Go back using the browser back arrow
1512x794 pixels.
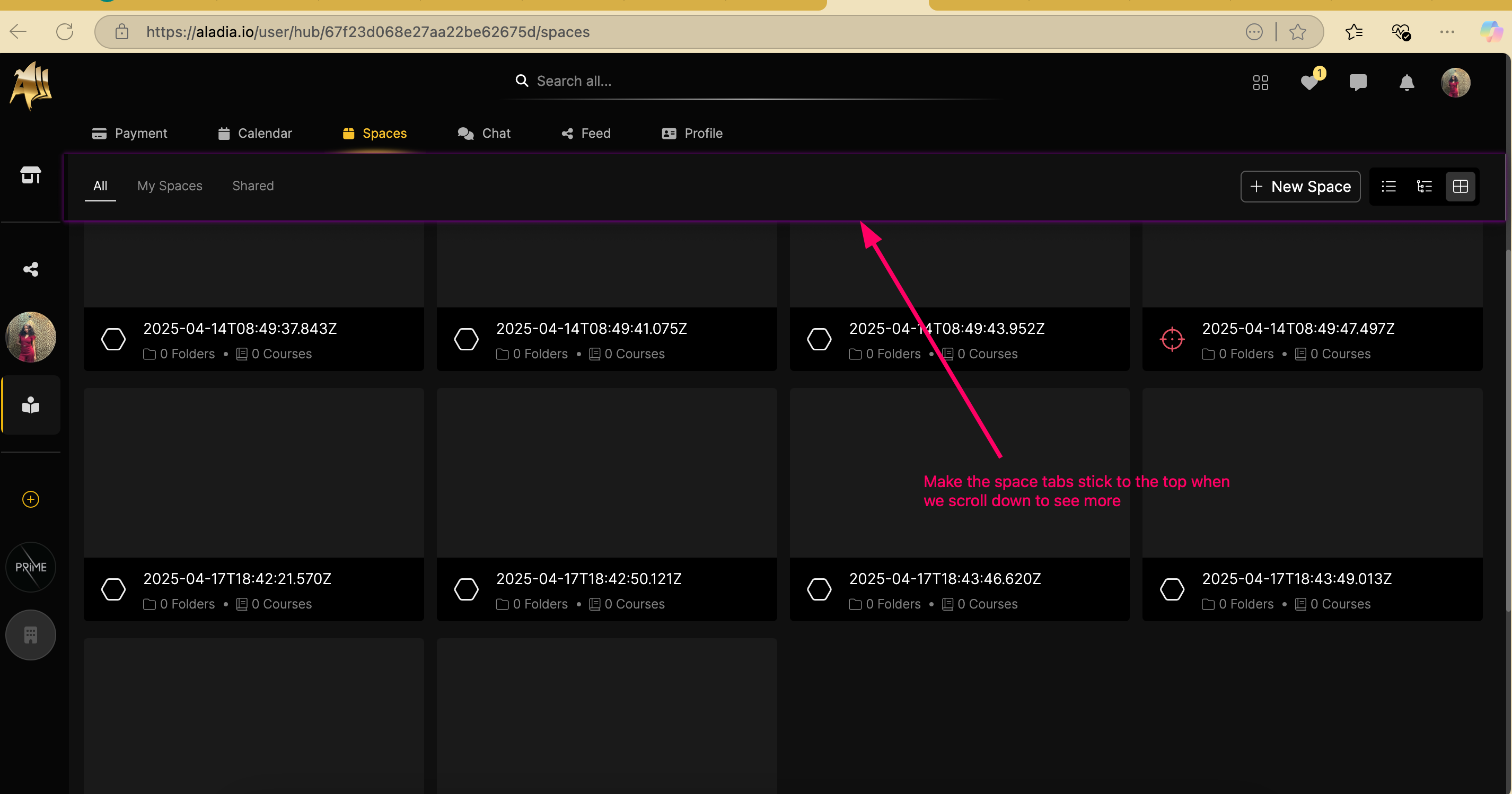(19, 32)
